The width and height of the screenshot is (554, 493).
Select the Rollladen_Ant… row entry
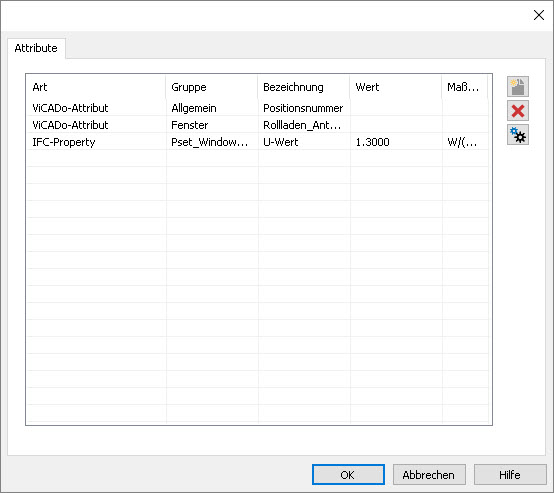[x=302, y=125]
